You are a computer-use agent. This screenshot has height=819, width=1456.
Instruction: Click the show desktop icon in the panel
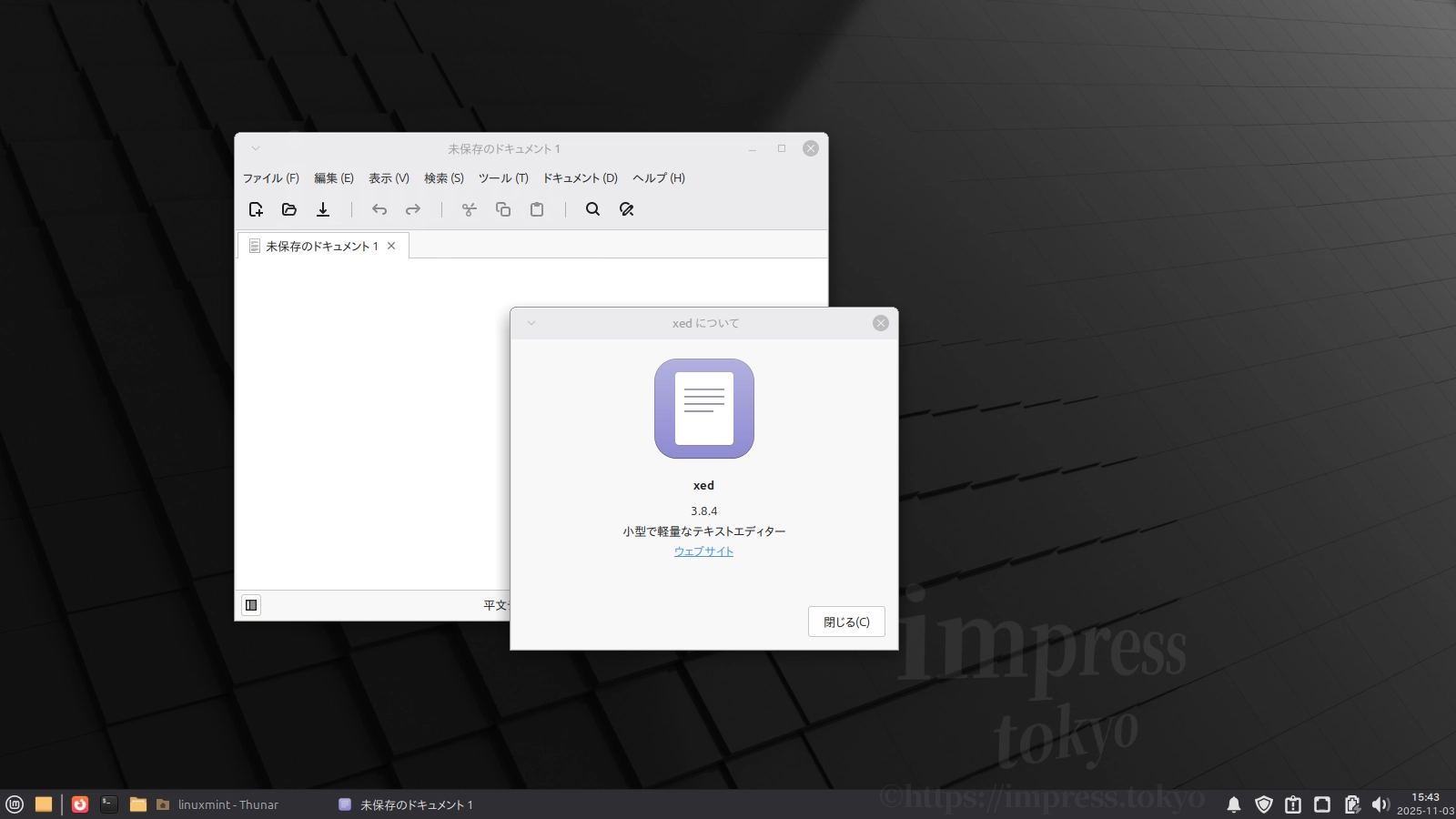point(44,804)
